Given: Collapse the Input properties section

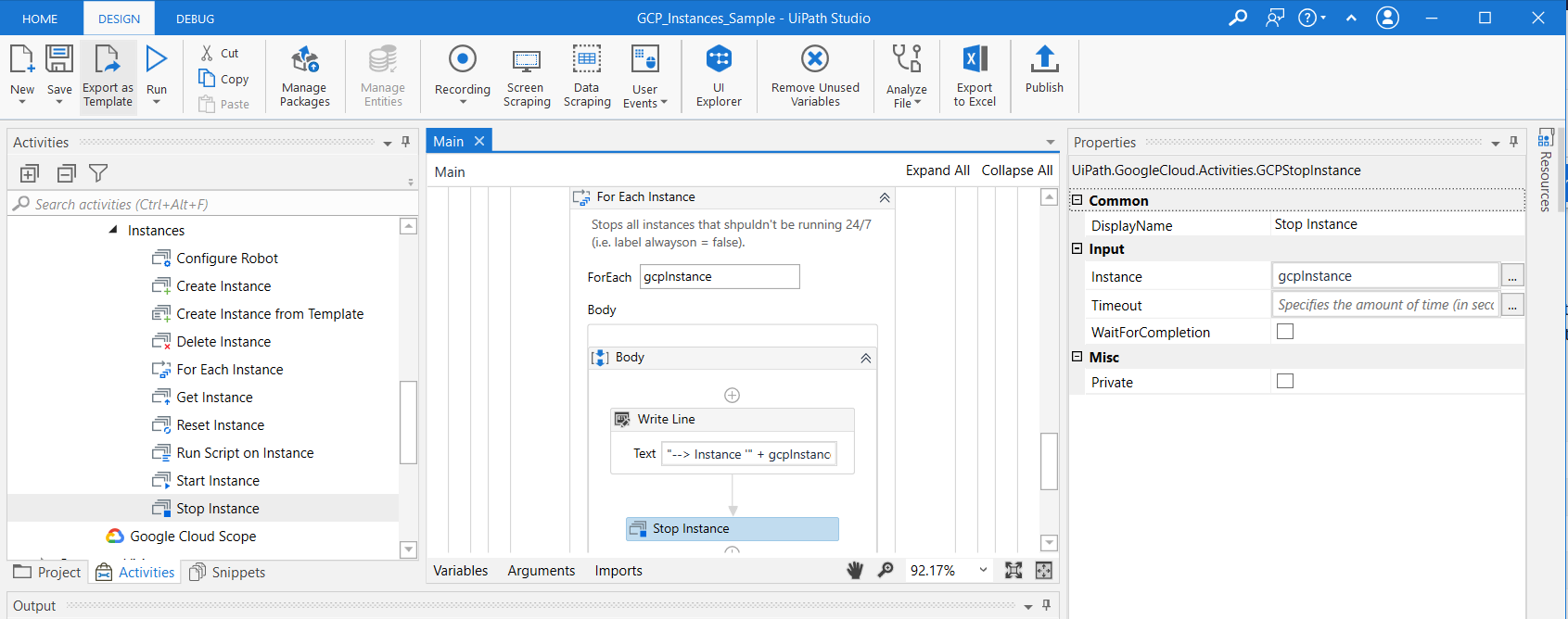Looking at the screenshot, I should point(1077,248).
